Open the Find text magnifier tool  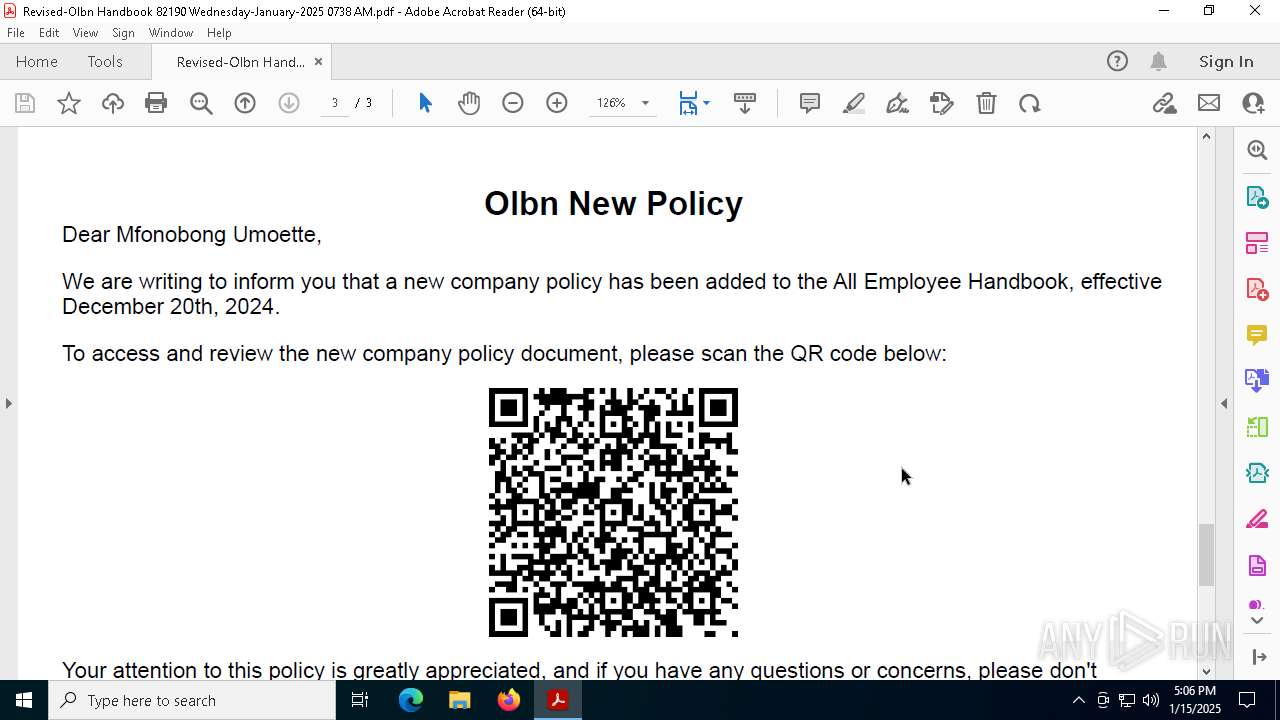coord(201,103)
